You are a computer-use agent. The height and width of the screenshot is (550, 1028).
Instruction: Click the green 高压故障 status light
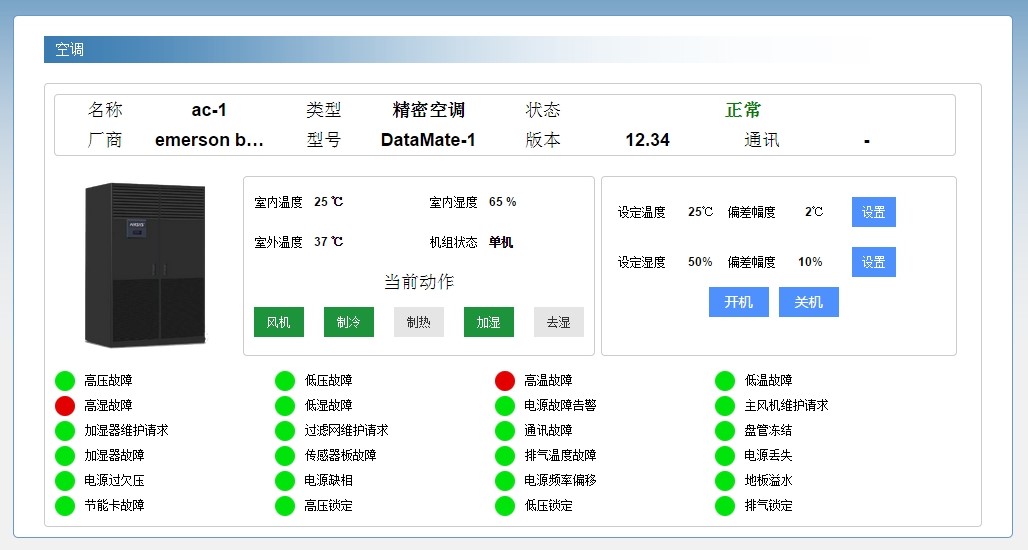[x=65, y=380]
